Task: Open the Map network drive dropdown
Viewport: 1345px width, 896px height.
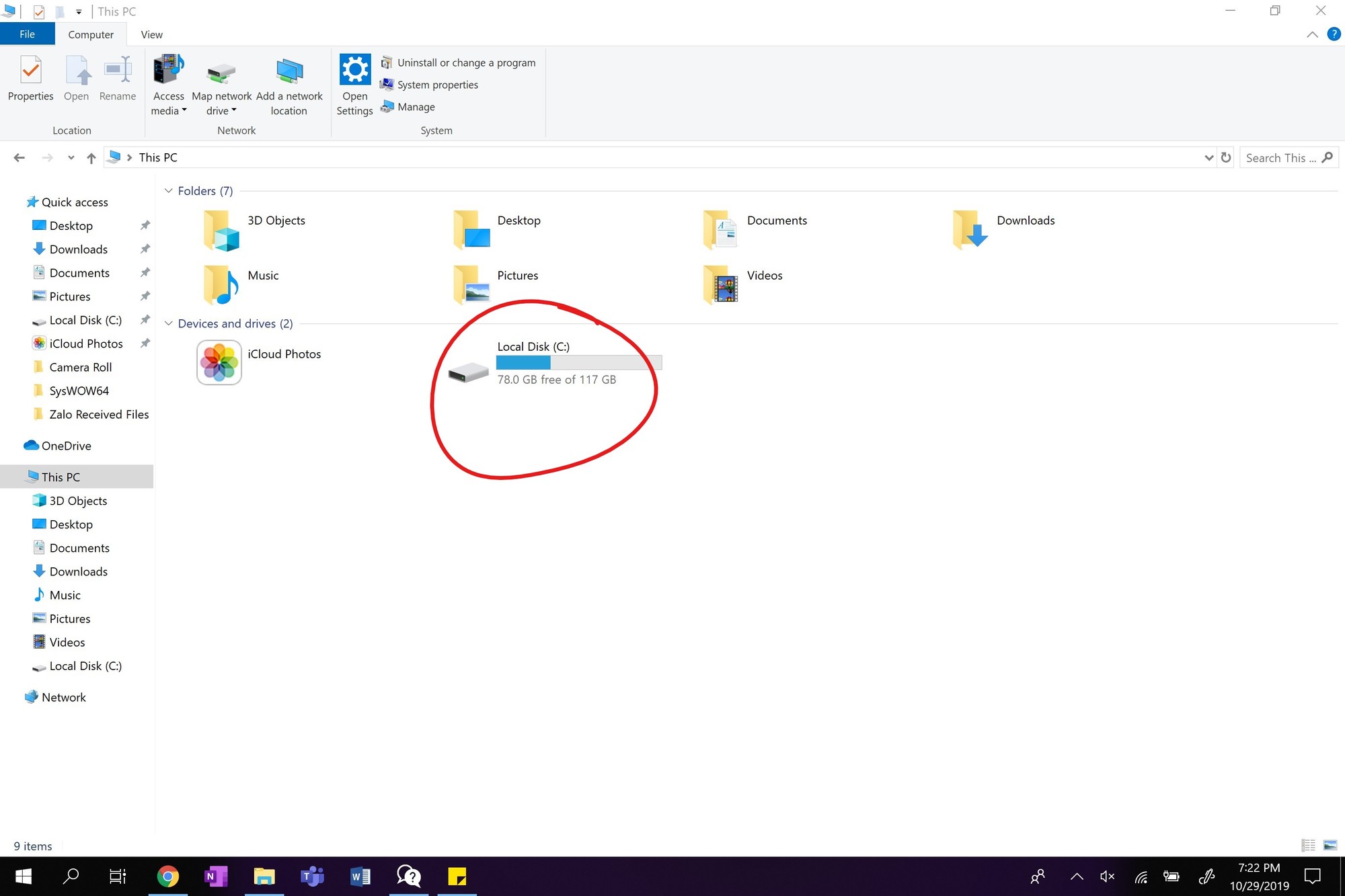Action: [x=221, y=86]
